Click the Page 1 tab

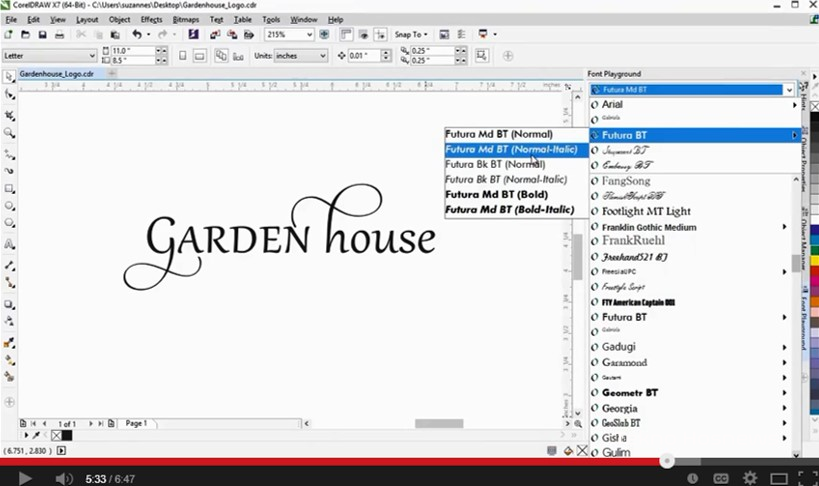coord(136,423)
